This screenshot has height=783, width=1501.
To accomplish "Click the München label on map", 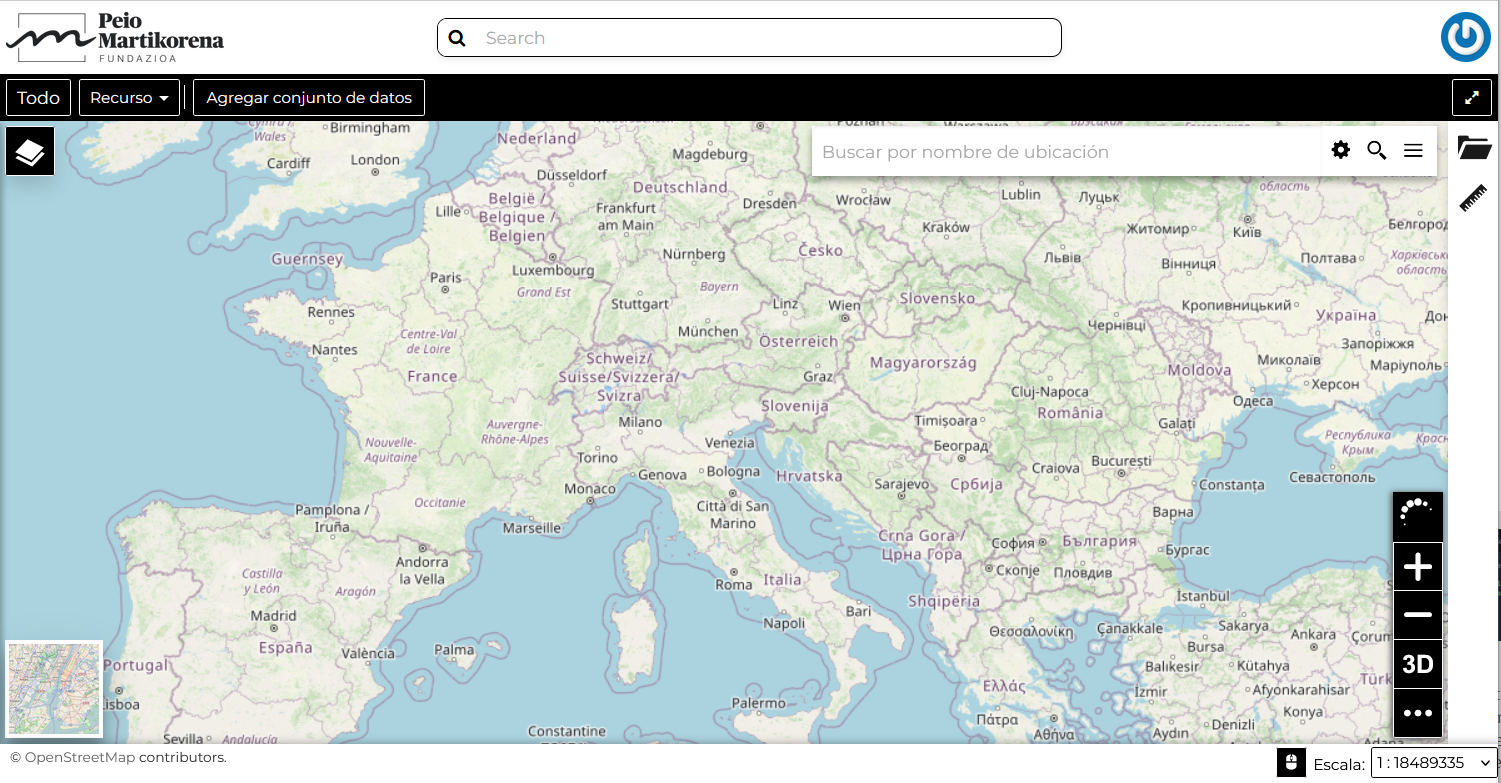I will 708,331.
